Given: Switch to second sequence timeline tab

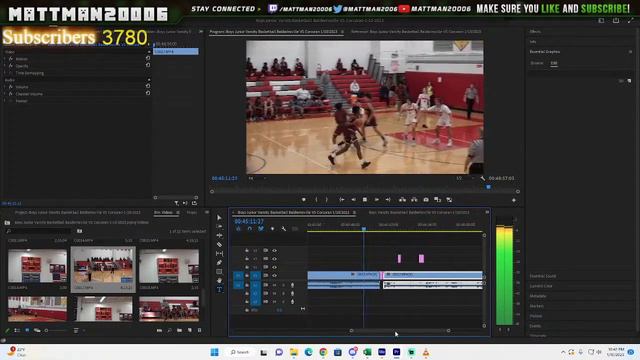Looking at the screenshot, I should pos(419,213).
